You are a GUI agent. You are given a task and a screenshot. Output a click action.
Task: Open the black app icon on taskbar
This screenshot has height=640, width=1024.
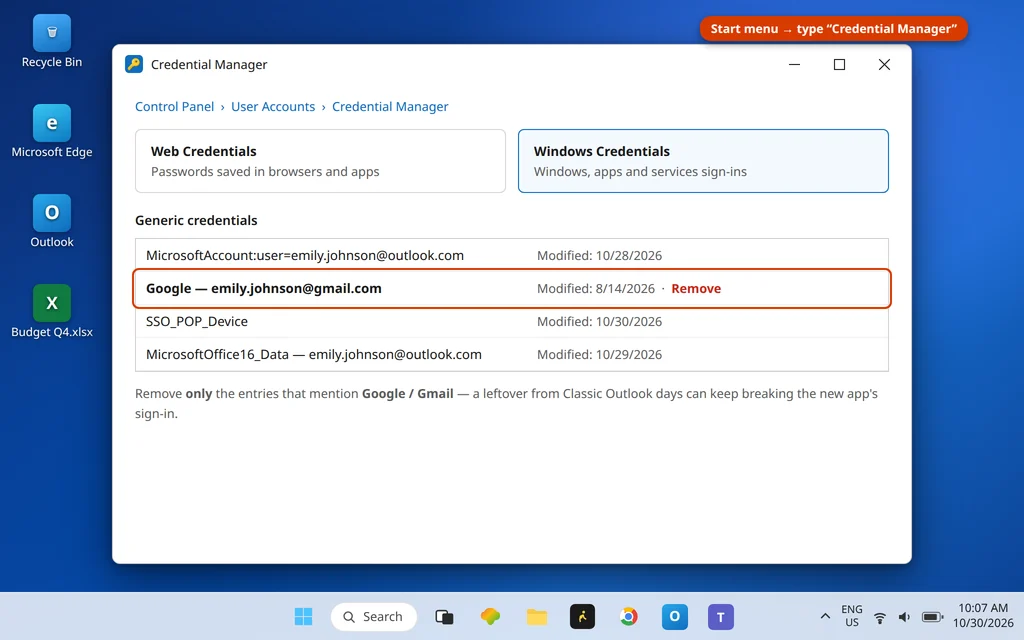tap(583, 616)
